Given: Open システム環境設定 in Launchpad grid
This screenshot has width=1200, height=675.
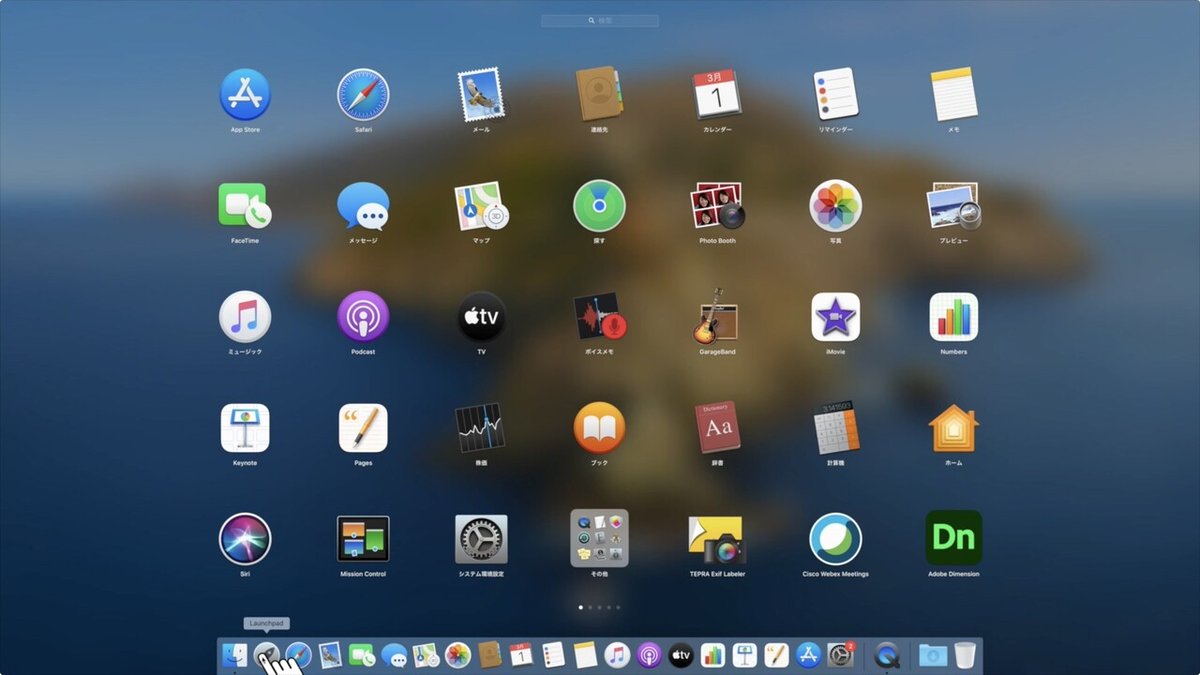Looking at the screenshot, I should coord(481,539).
